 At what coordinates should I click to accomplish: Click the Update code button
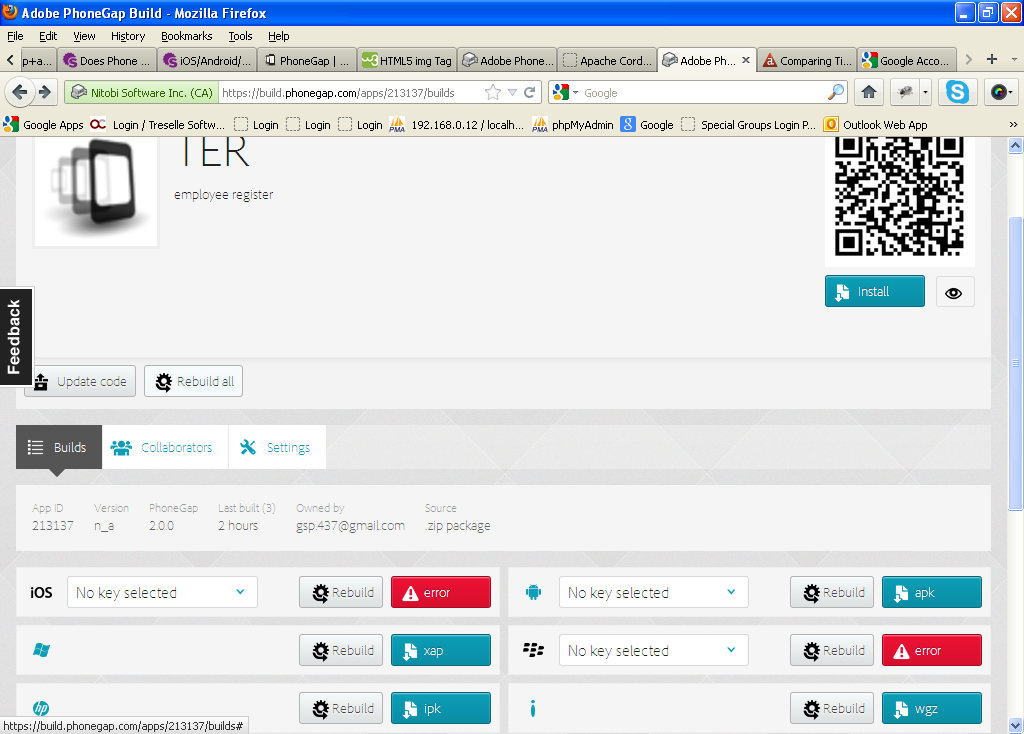click(x=80, y=382)
